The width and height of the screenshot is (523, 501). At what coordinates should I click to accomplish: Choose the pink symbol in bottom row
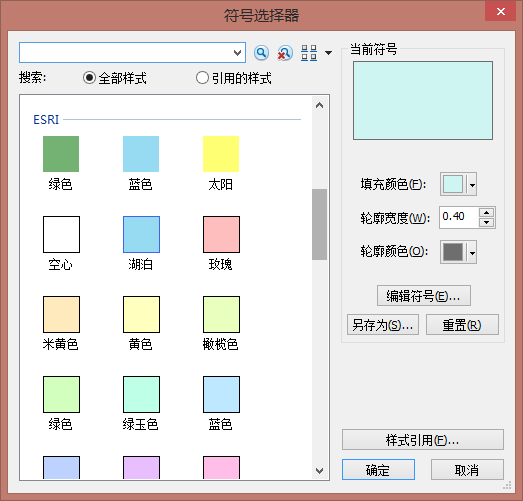tap(221, 468)
